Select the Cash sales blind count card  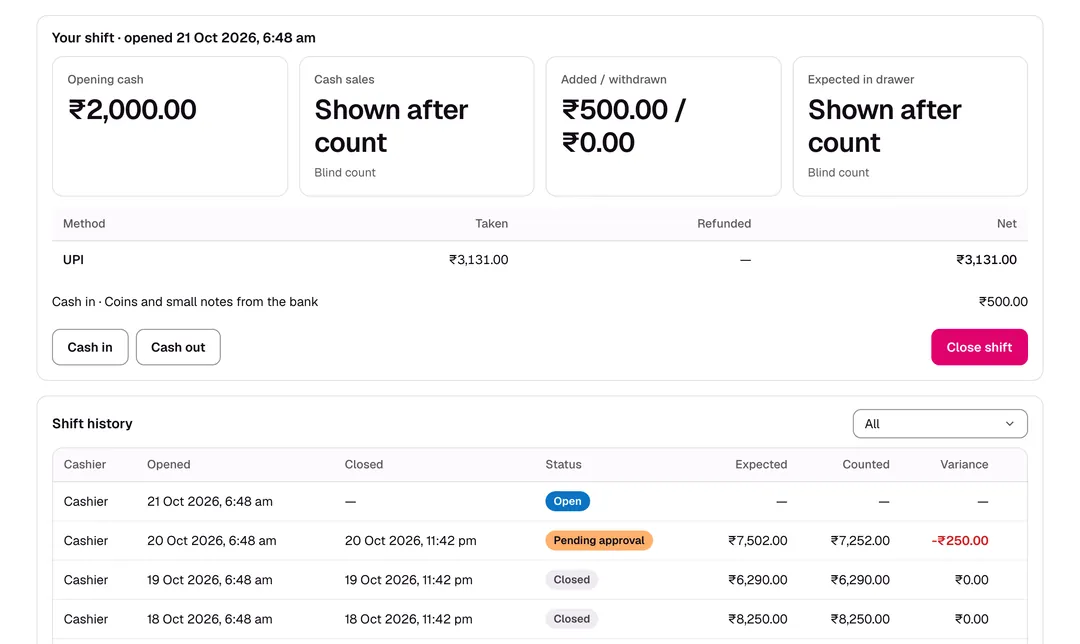click(x=417, y=126)
